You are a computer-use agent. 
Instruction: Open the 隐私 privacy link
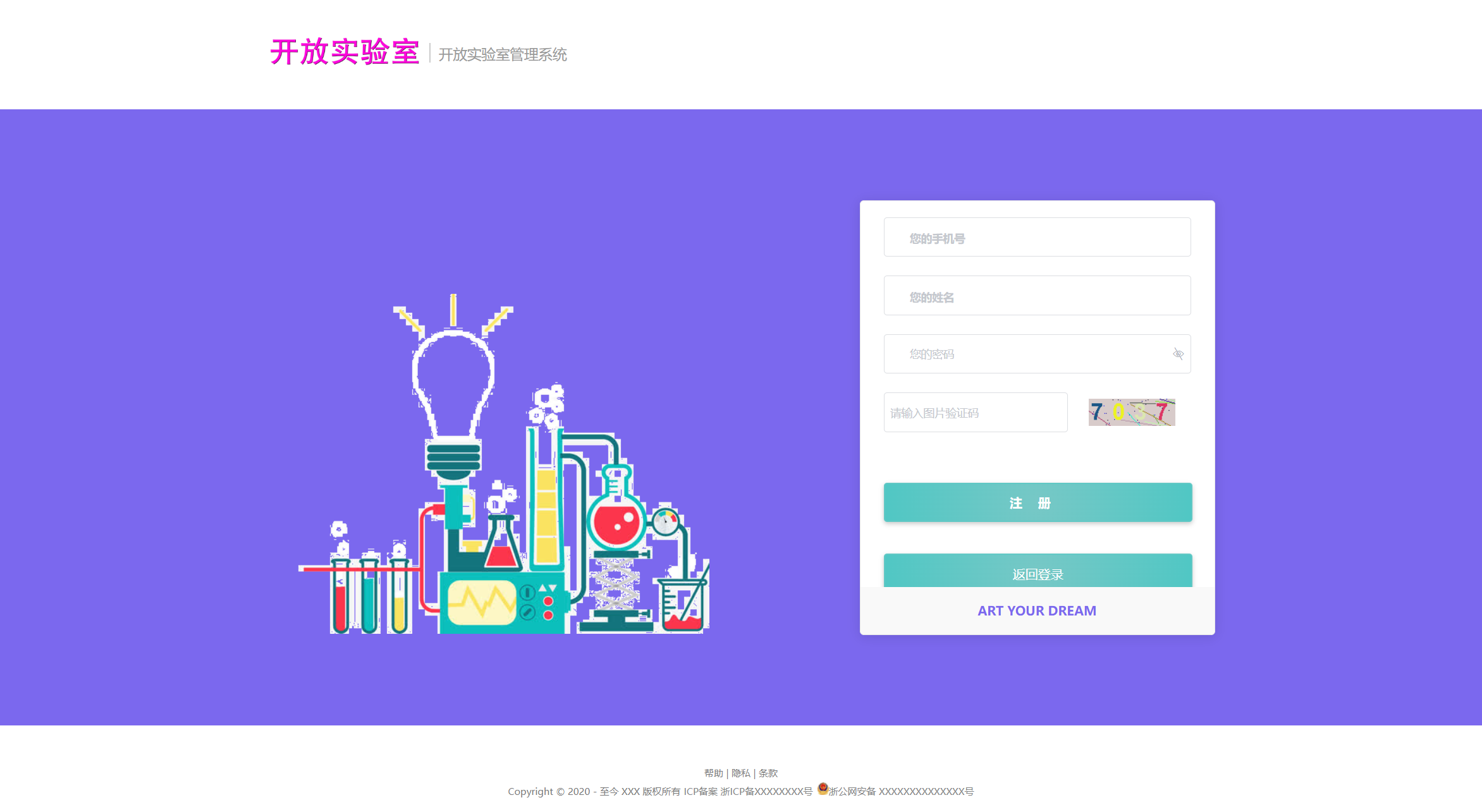click(x=740, y=773)
